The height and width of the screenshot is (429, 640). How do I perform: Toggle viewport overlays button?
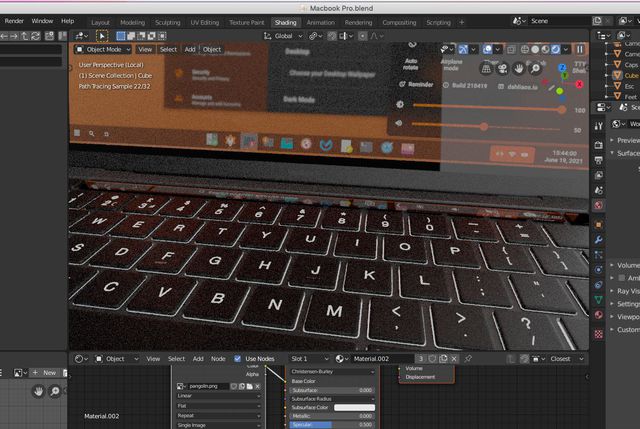[x=487, y=49]
